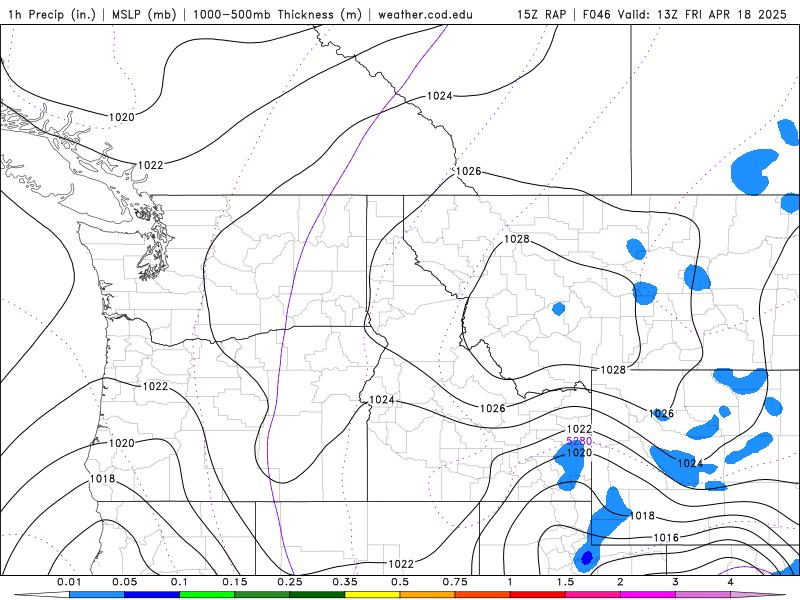
Task: Pick the dark blue 0.05–0.1 legend swatch
Action: tap(152, 595)
